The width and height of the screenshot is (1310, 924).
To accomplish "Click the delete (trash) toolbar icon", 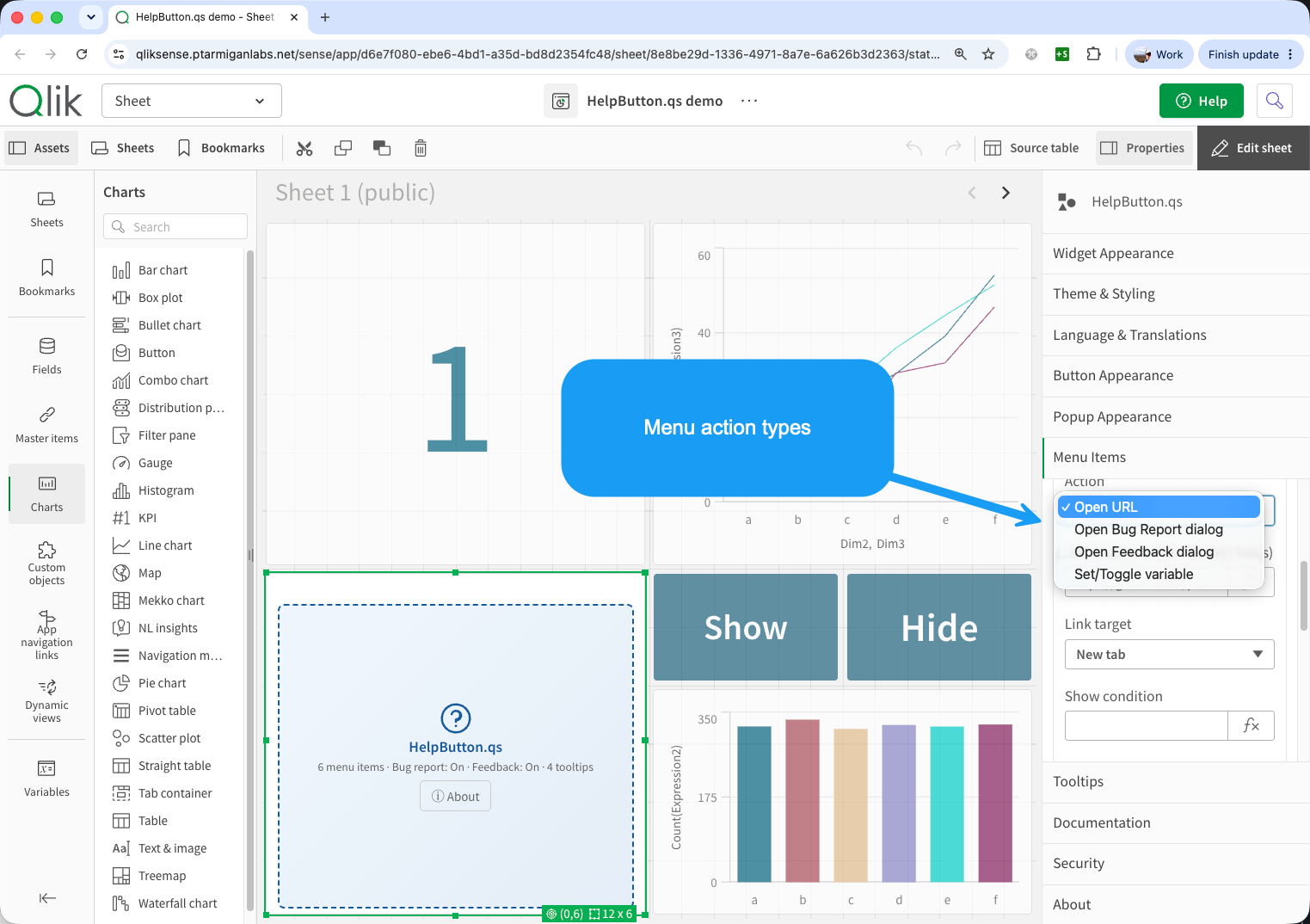I will [421, 148].
